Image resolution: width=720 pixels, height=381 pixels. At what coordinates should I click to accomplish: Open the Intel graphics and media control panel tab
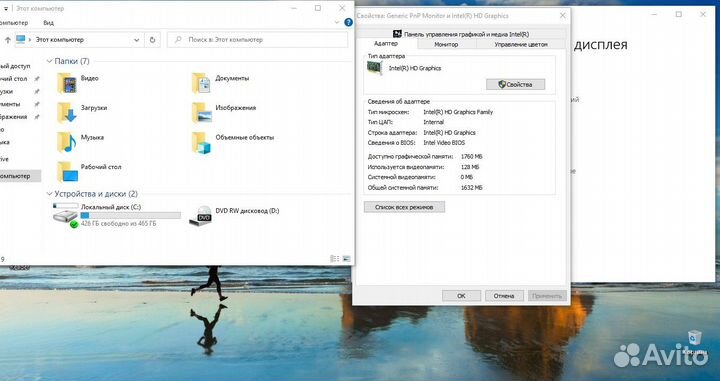coord(461,34)
